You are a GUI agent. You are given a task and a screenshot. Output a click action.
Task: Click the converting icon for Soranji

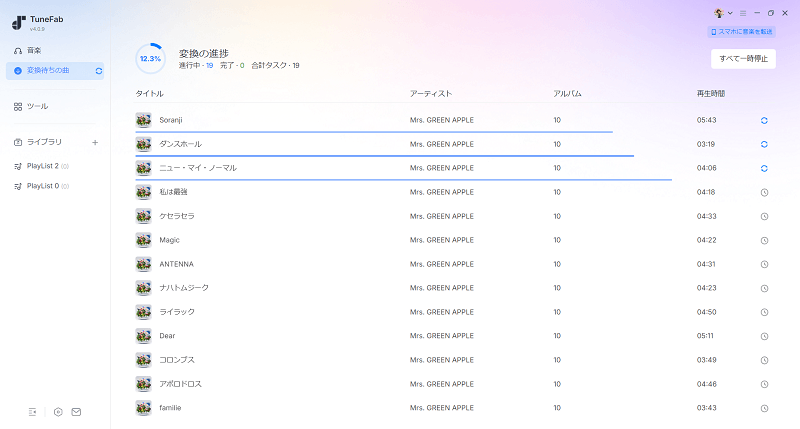click(764, 120)
